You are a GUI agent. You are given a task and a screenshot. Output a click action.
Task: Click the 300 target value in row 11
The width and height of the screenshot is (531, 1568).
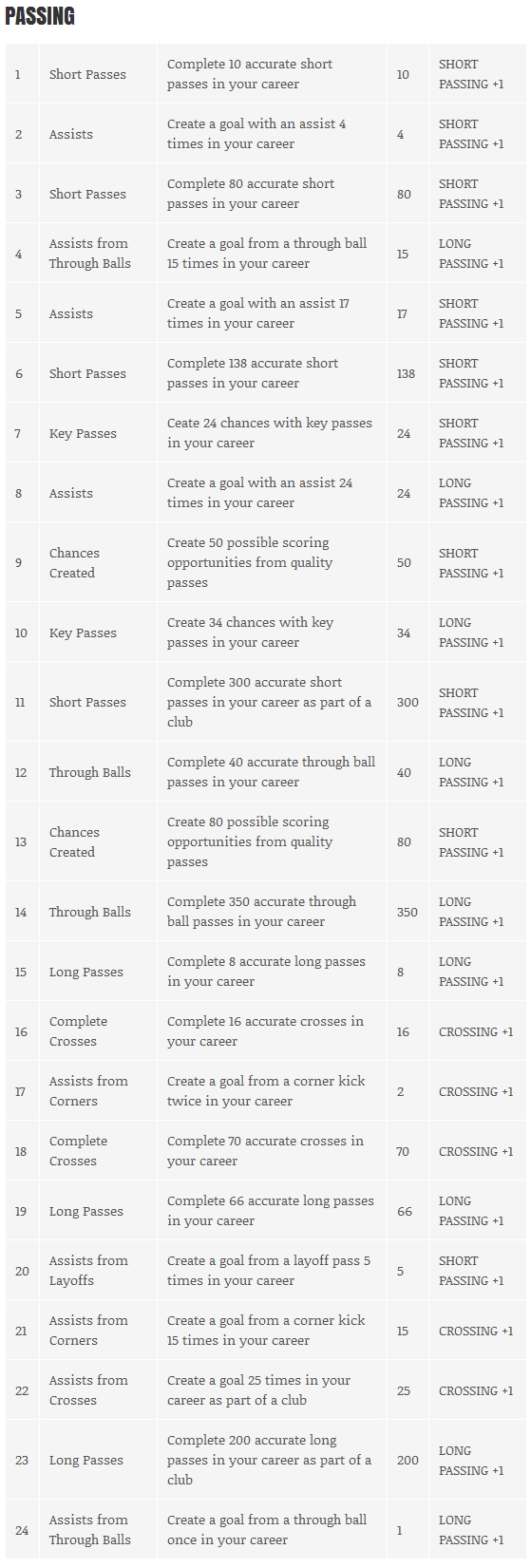[408, 702]
